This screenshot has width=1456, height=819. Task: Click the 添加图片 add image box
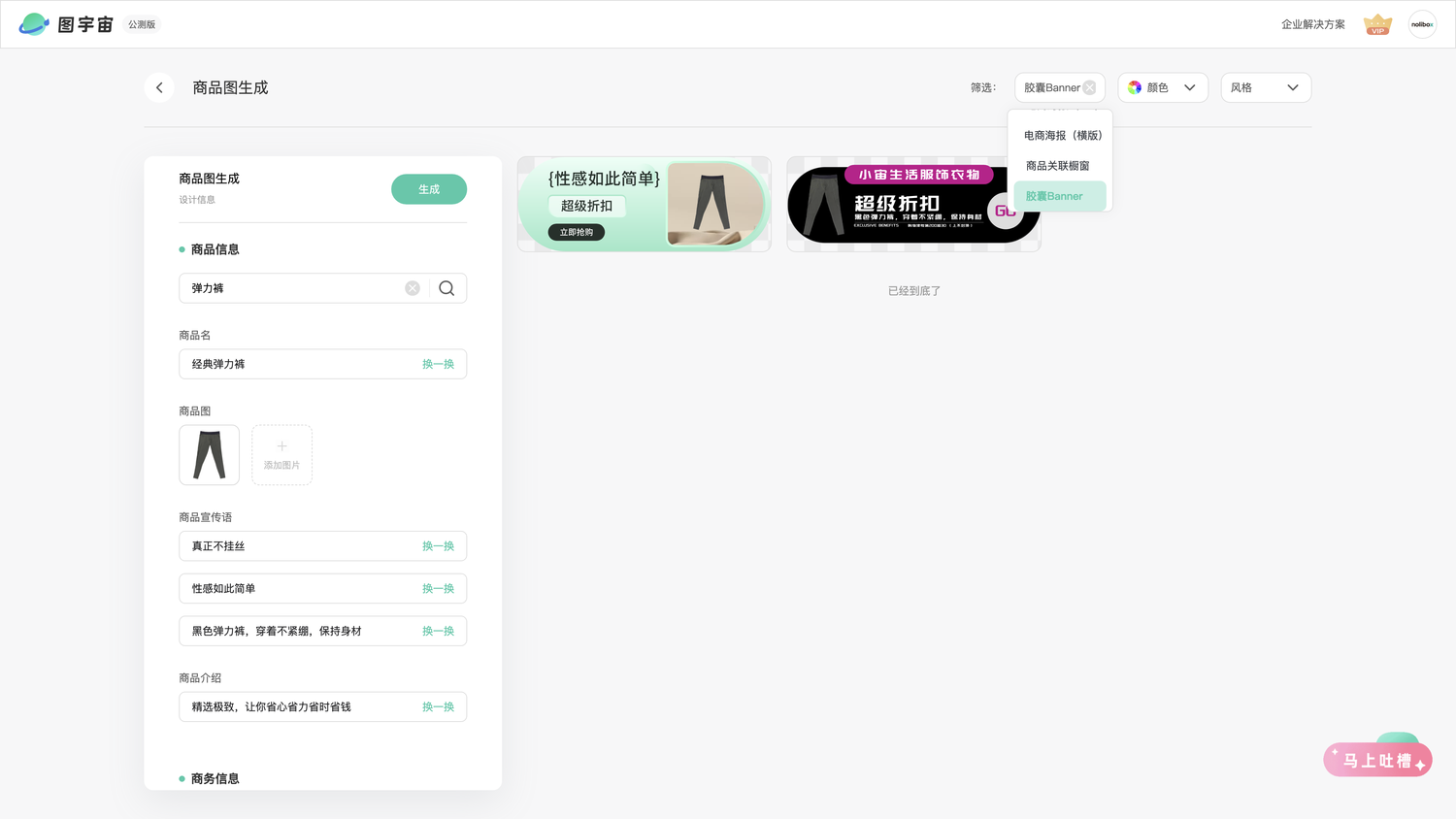281,455
